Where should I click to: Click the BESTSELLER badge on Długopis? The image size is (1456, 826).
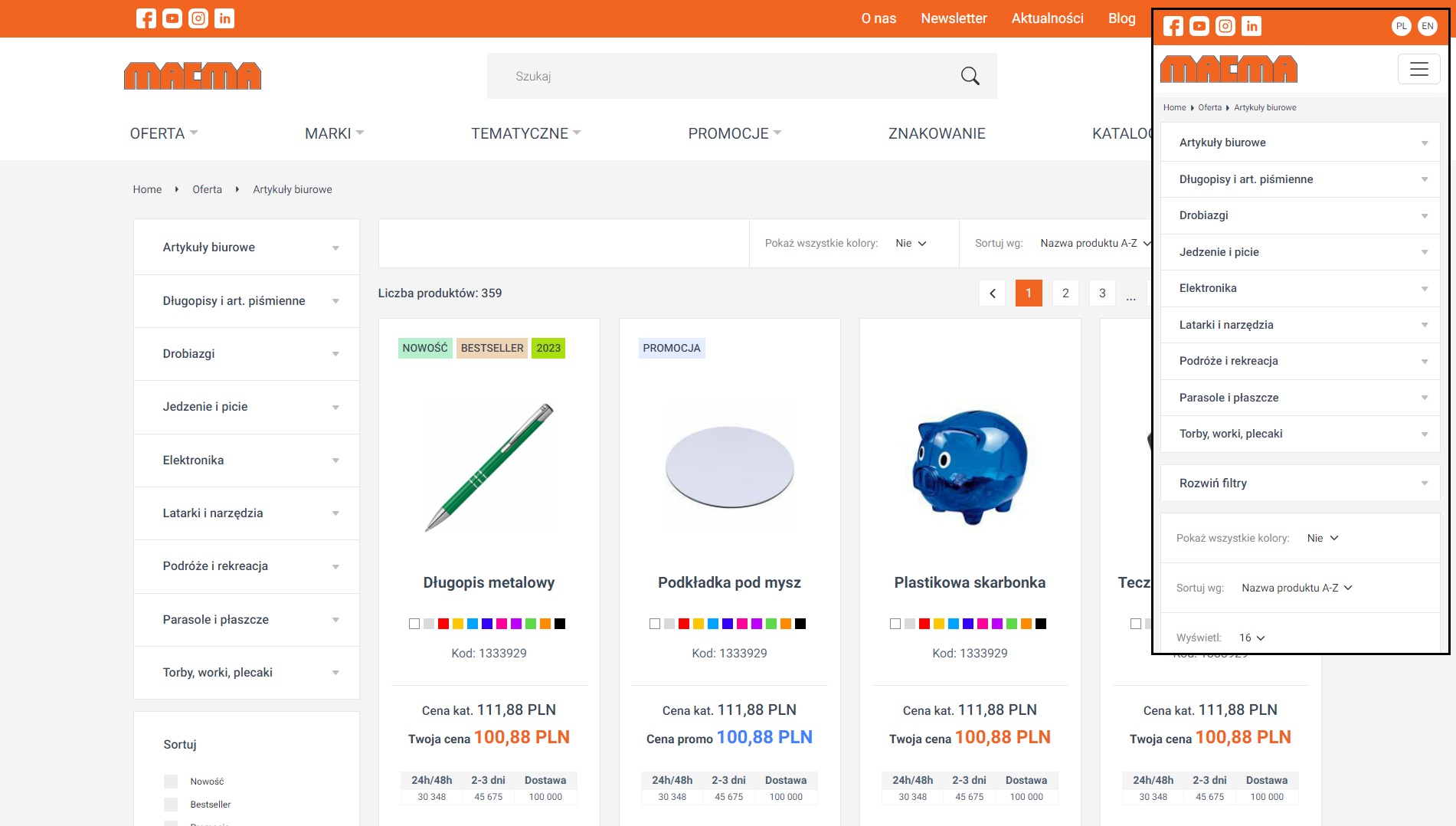point(492,348)
